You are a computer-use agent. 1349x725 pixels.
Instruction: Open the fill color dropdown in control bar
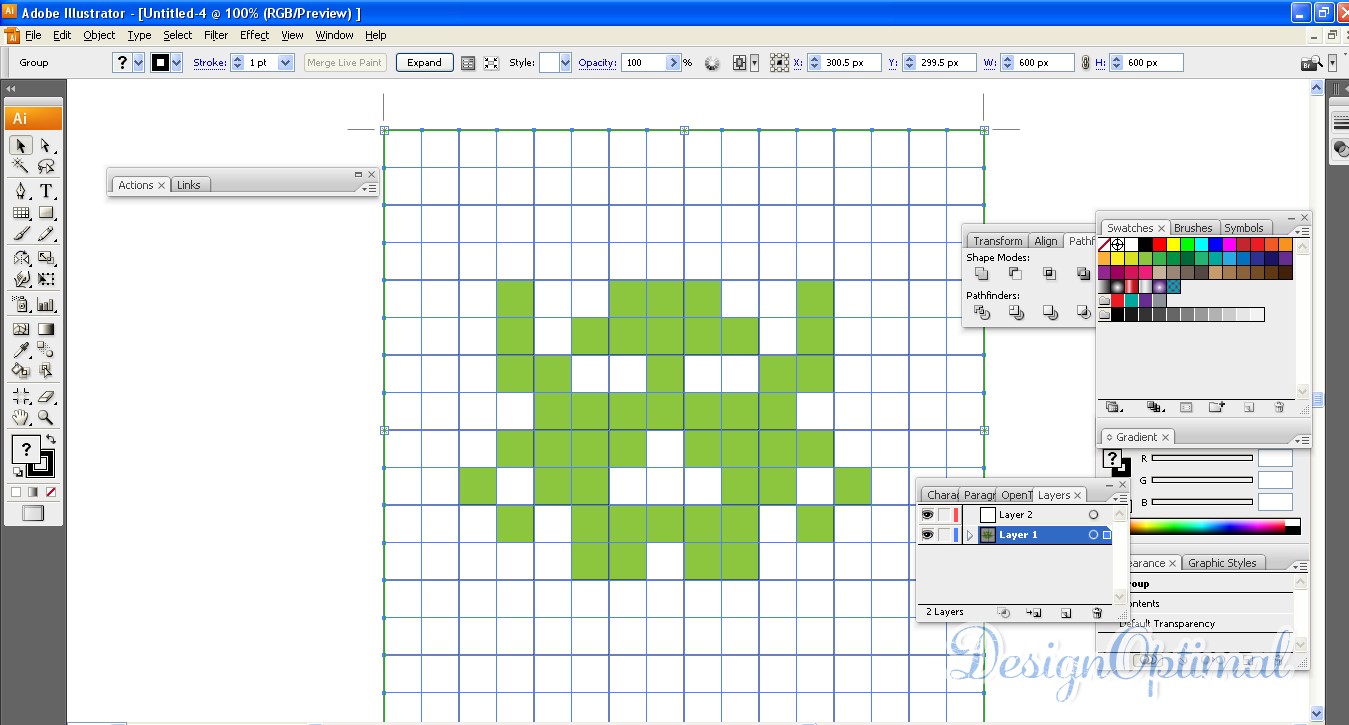138,62
